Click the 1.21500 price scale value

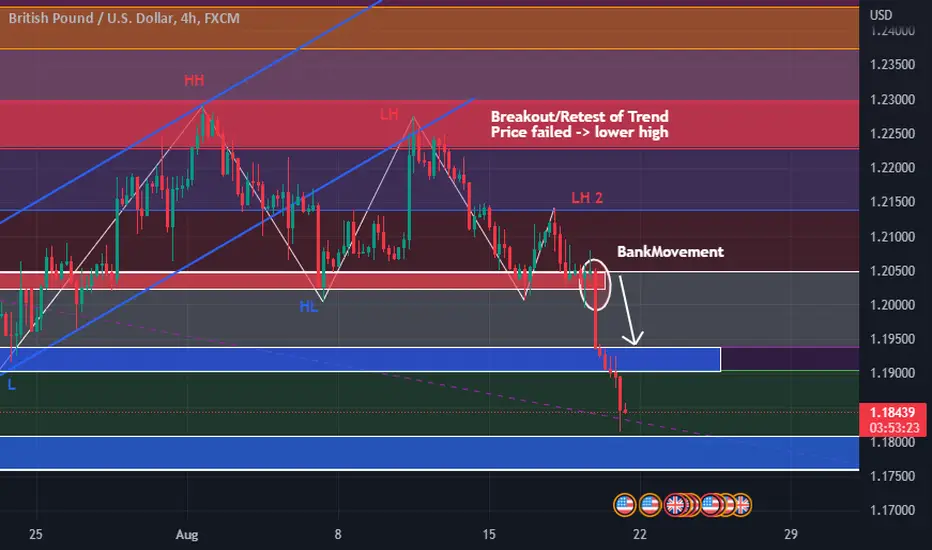pyautogui.click(x=892, y=202)
